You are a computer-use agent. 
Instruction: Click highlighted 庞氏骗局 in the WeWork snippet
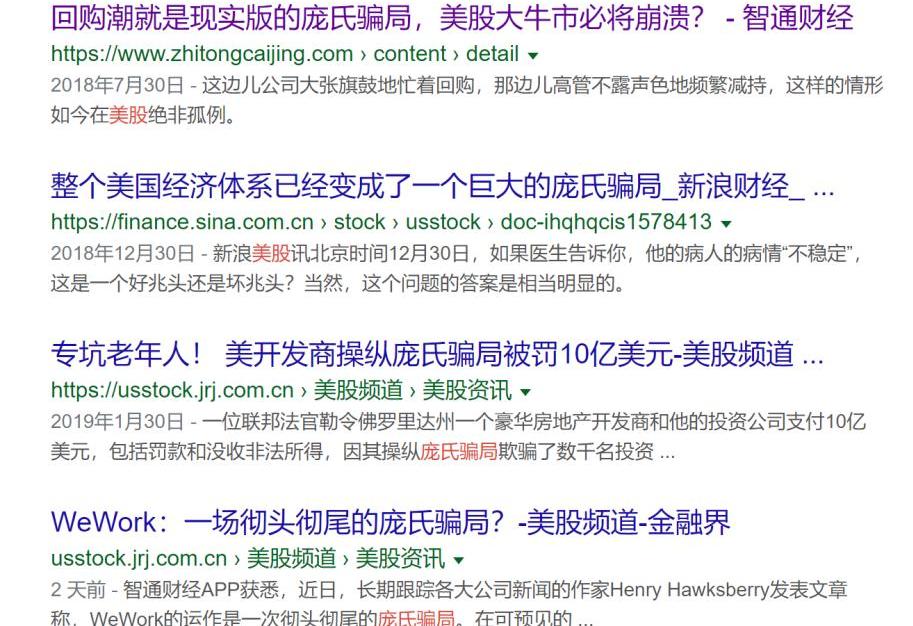click(415, 617)
